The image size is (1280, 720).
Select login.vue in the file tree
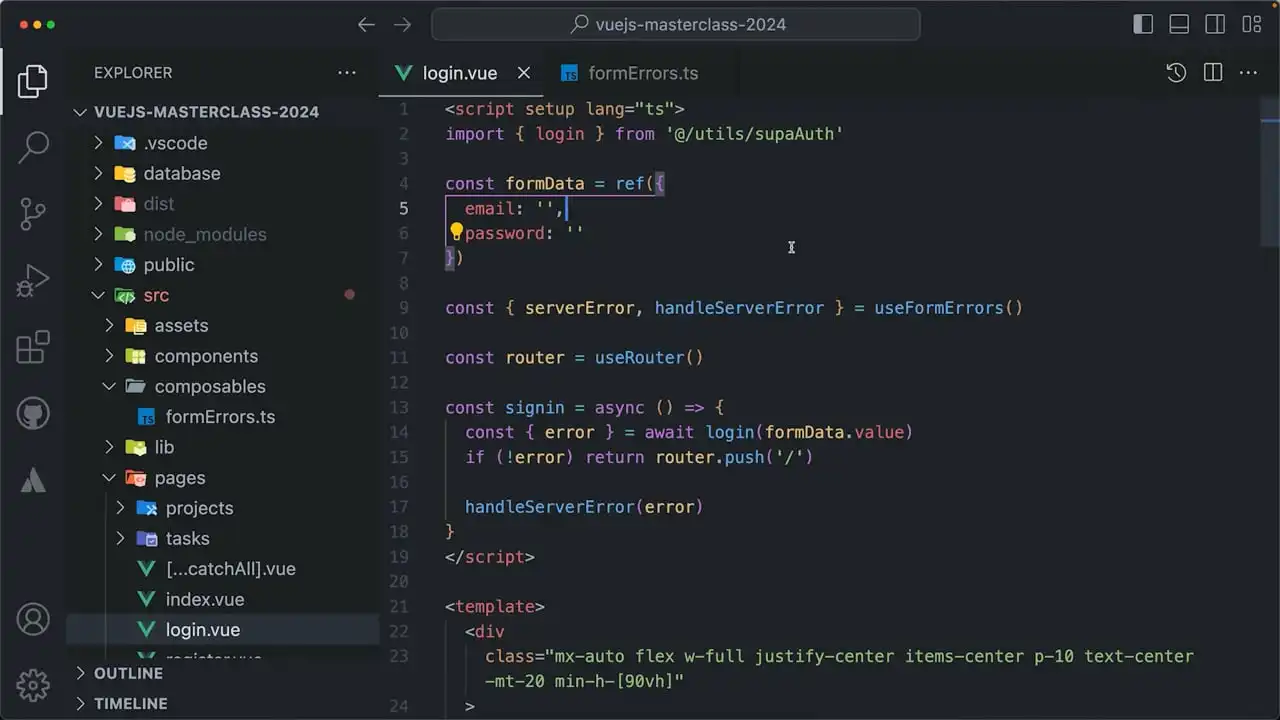click(x=222, y=630)
